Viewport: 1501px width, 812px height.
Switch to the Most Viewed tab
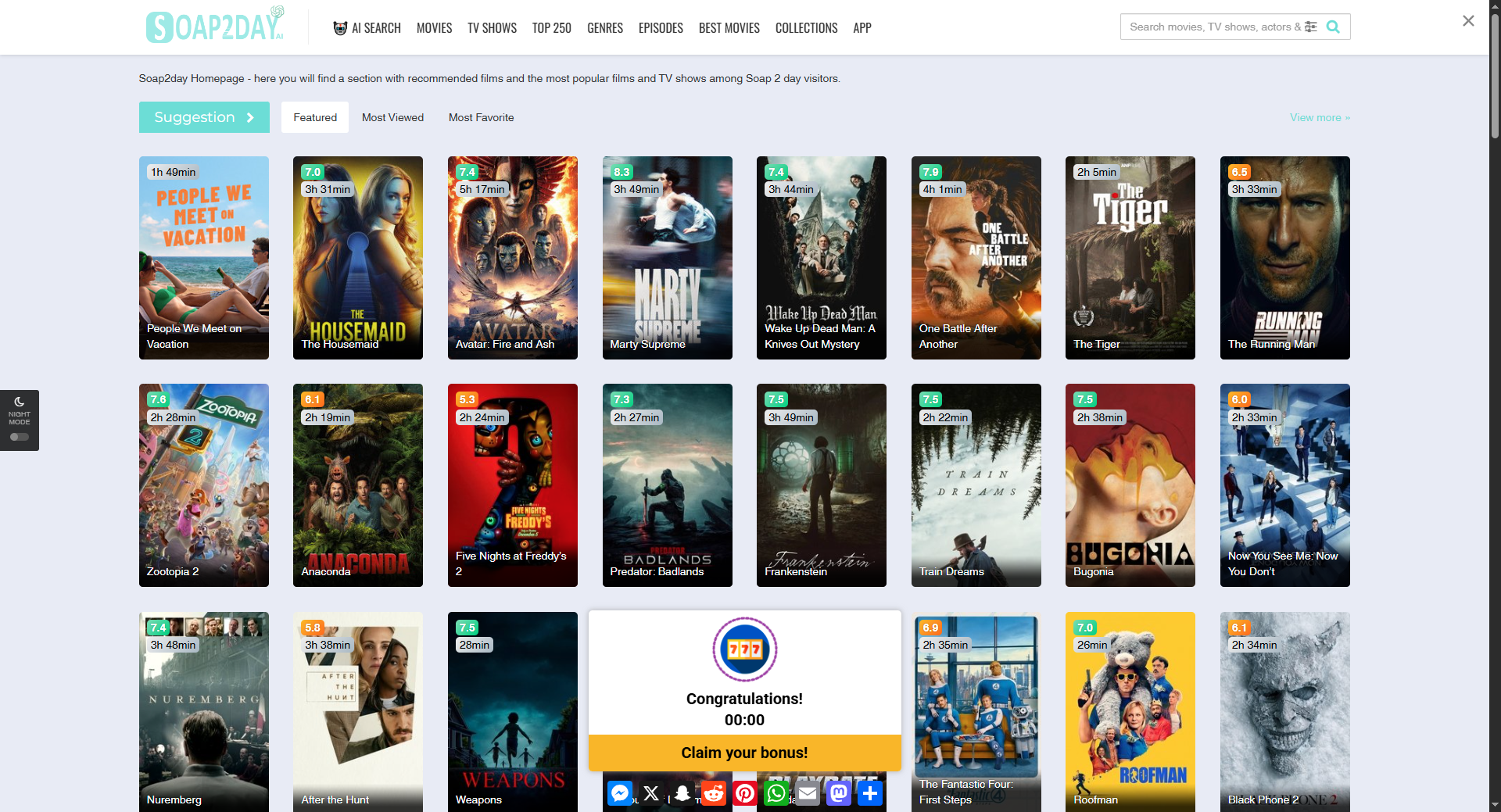pos(392,117)
